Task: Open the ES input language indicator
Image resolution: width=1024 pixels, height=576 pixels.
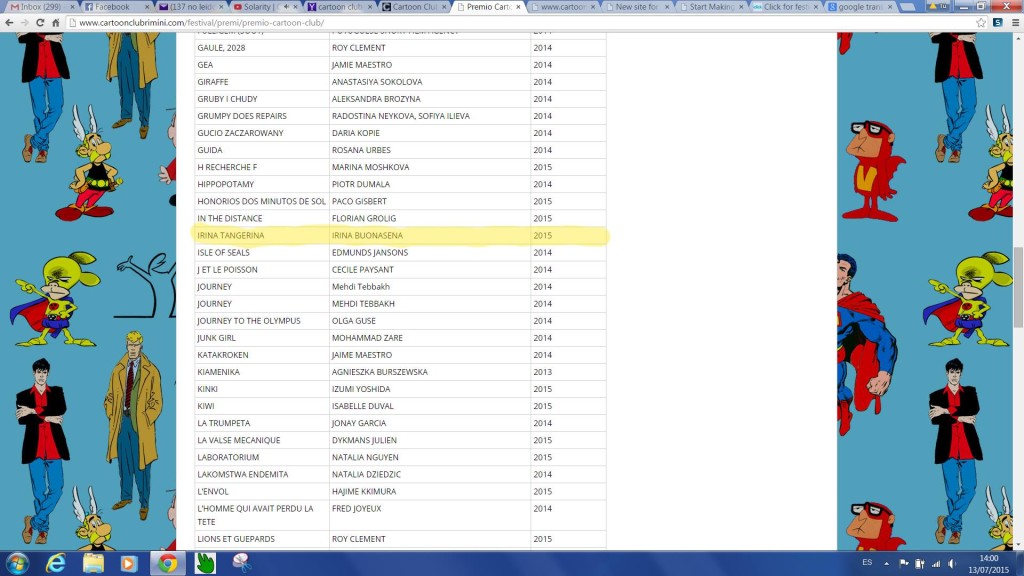Action: (x=867, y=562)
